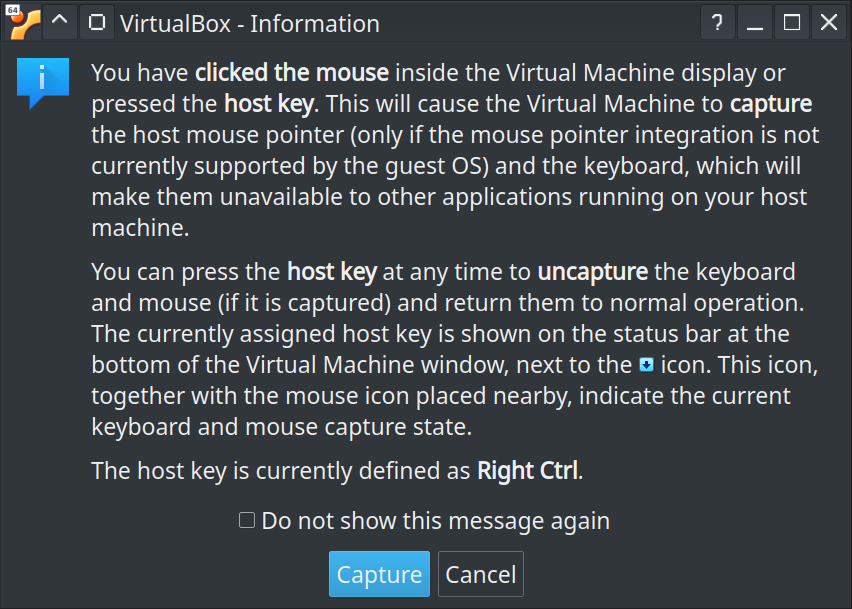Screen dimensions: 852x609
Task: Click the bold word "uncapture"
Action: pos(592,272)
